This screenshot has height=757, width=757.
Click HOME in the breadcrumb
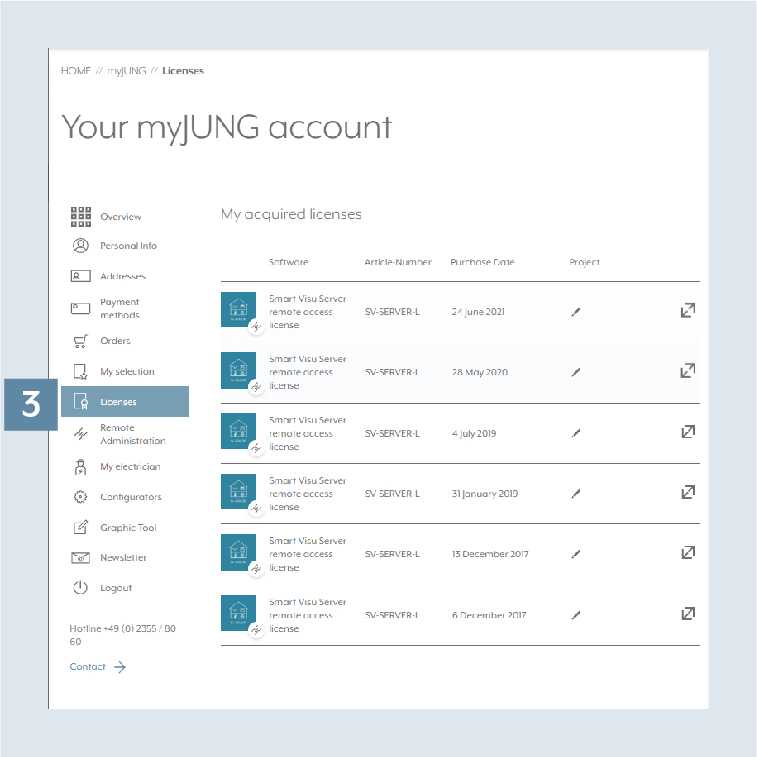(76, 71)
